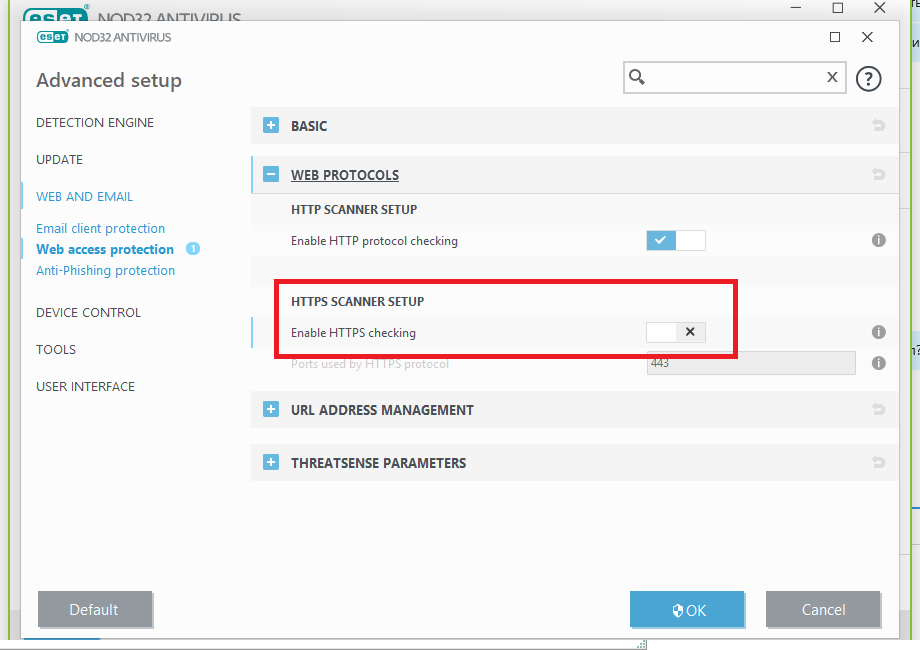Viewport: 920px width, 650px height.
Task: Enable HTTPS checking toggle
Action: click(676, 333)
